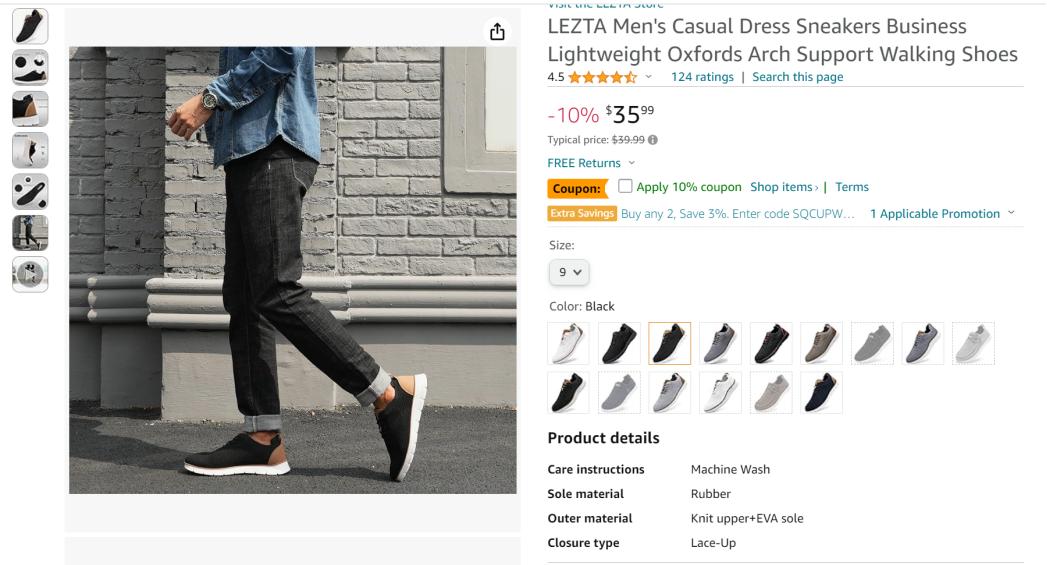This screenshot has height=565, width=1047.
Task: Click Search this page link
Action: coord(797,77)
